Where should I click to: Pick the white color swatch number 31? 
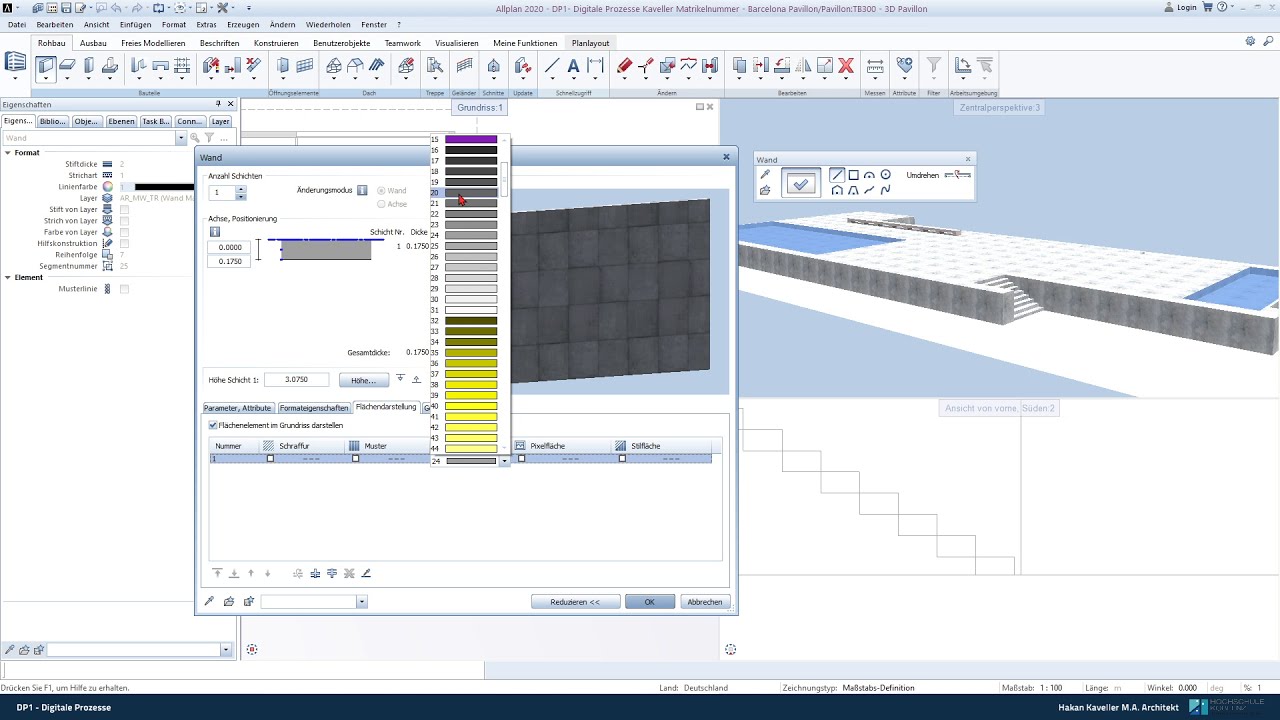(x=471, y=310)
